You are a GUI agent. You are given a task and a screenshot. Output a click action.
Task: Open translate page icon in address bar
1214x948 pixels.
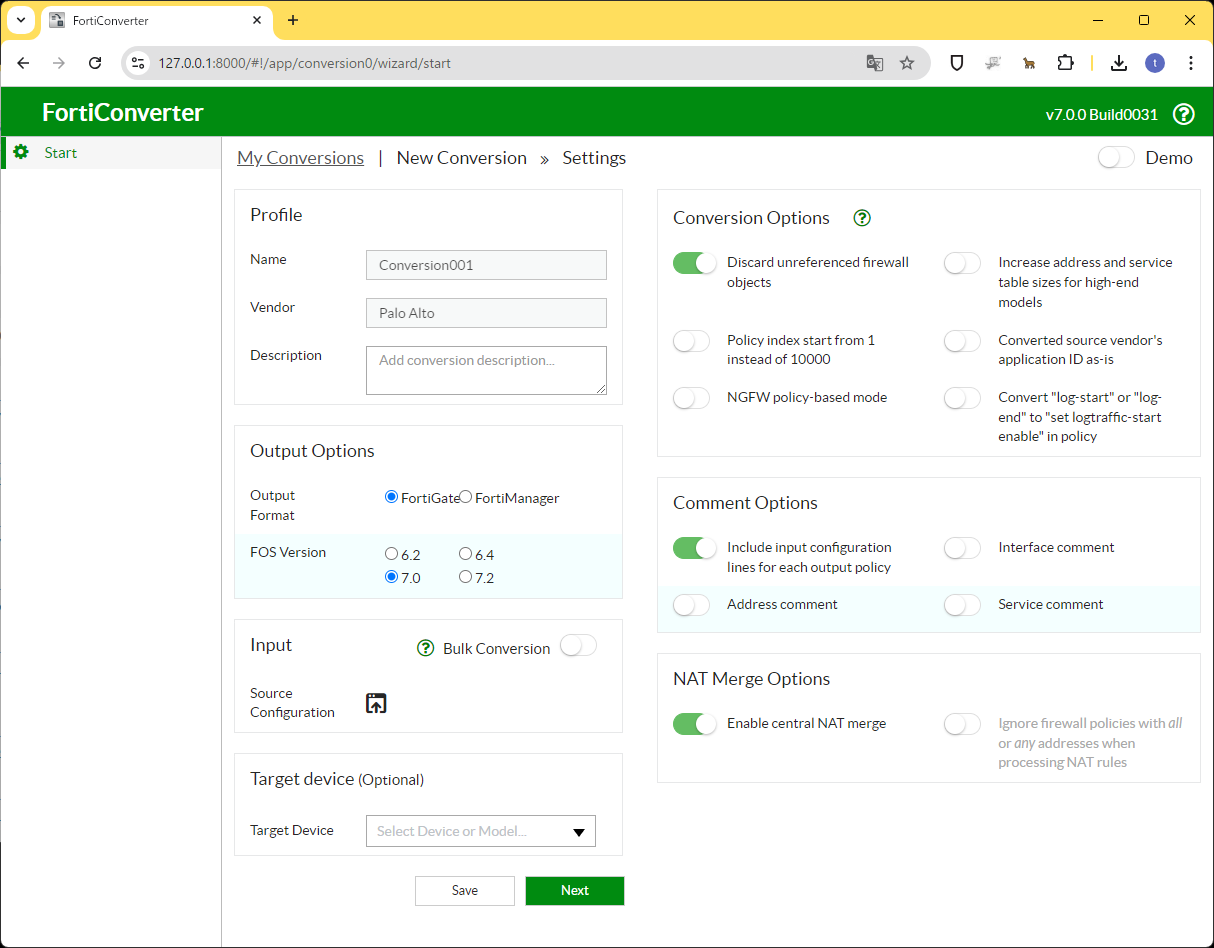pyautogui.click(x=875, y=63)
